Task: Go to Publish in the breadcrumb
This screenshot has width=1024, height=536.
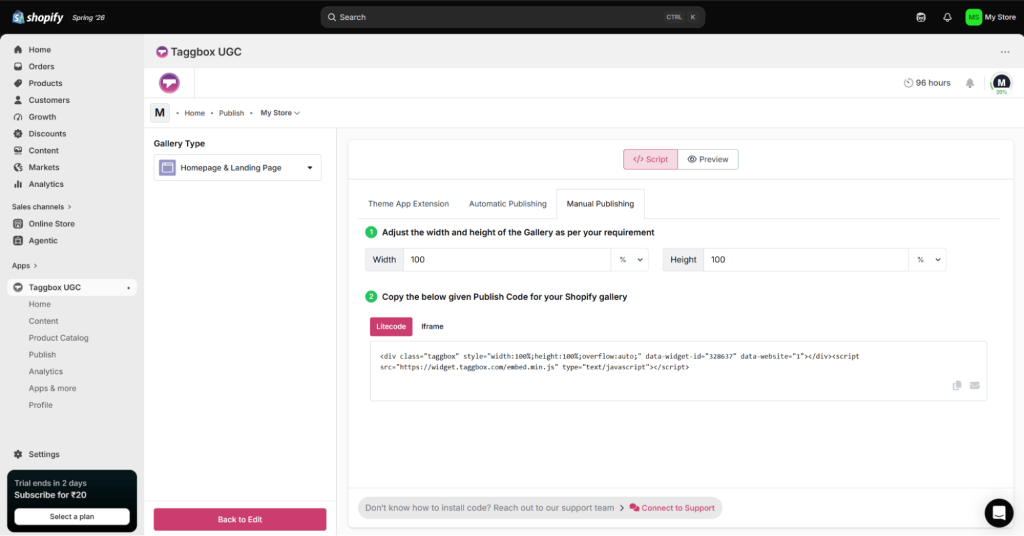Action: click(231, 113)
